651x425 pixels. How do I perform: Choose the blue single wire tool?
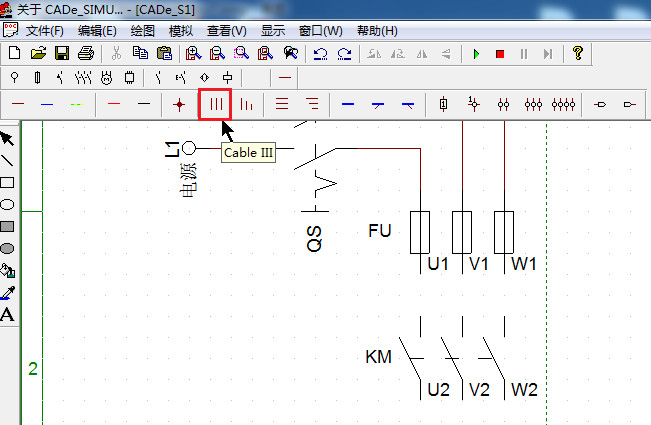click(47, 104)
